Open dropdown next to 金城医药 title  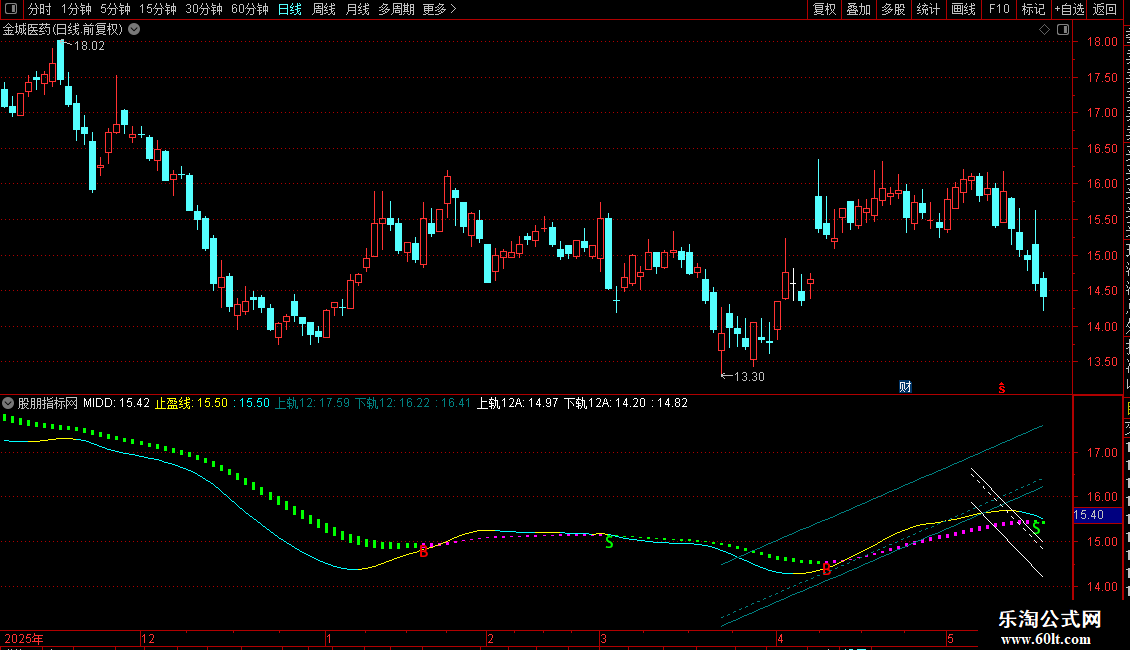point(134,30)
